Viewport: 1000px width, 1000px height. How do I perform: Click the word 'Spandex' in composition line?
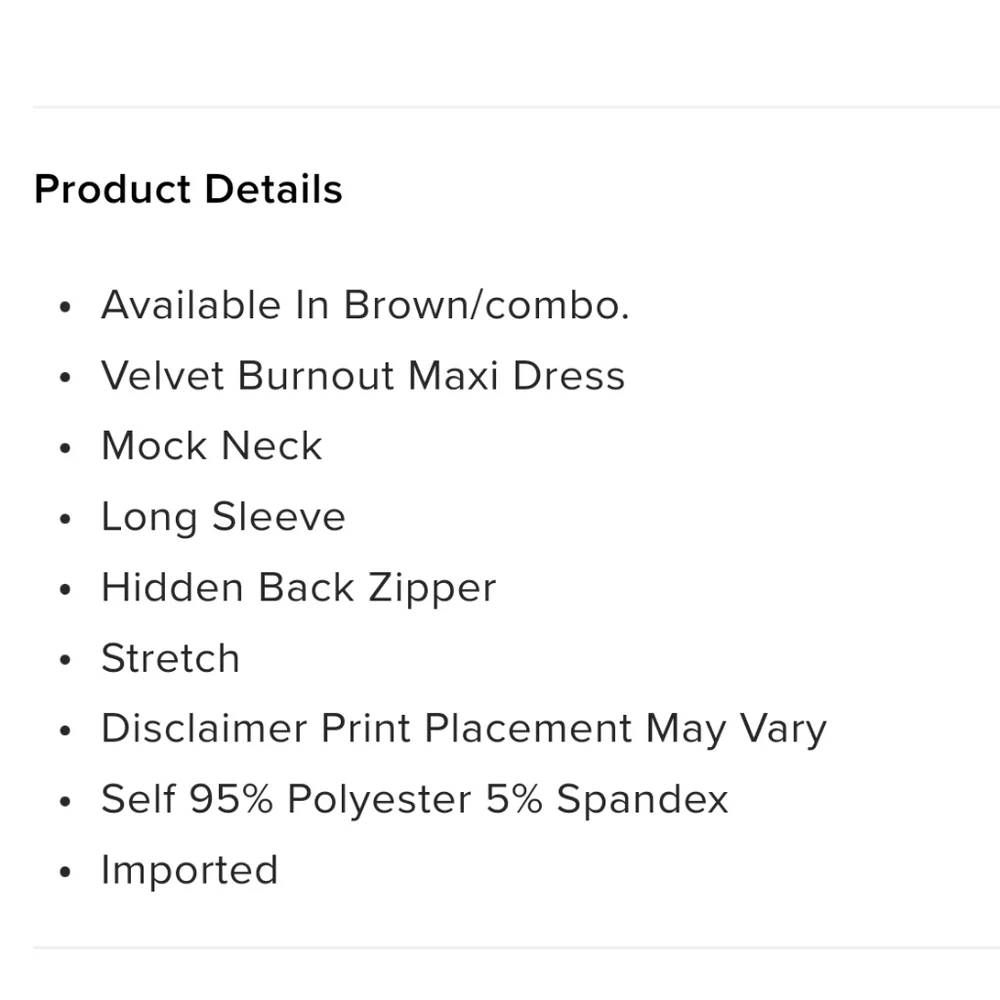coord(642,800)
